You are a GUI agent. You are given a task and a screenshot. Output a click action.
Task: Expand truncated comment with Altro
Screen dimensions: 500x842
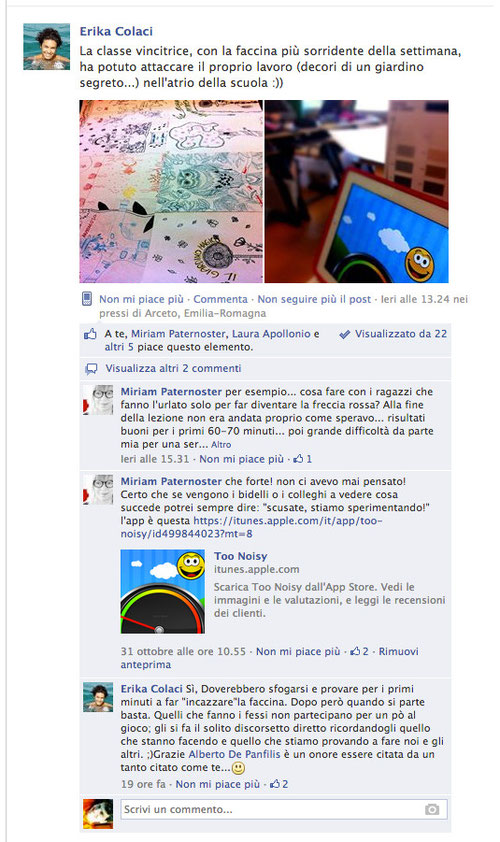point(221,445)
